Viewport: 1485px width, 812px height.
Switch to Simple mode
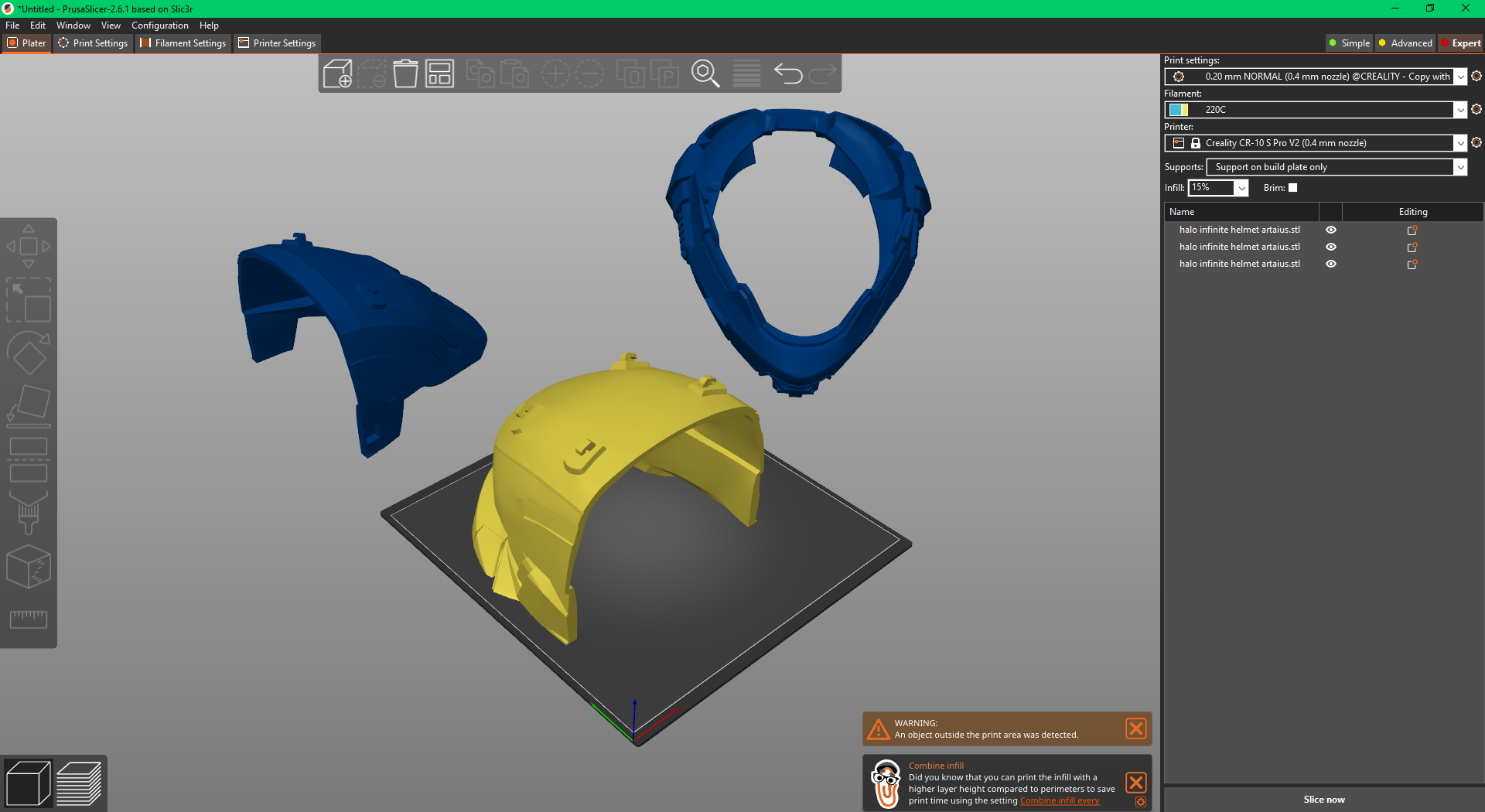tap(1349, 43)
